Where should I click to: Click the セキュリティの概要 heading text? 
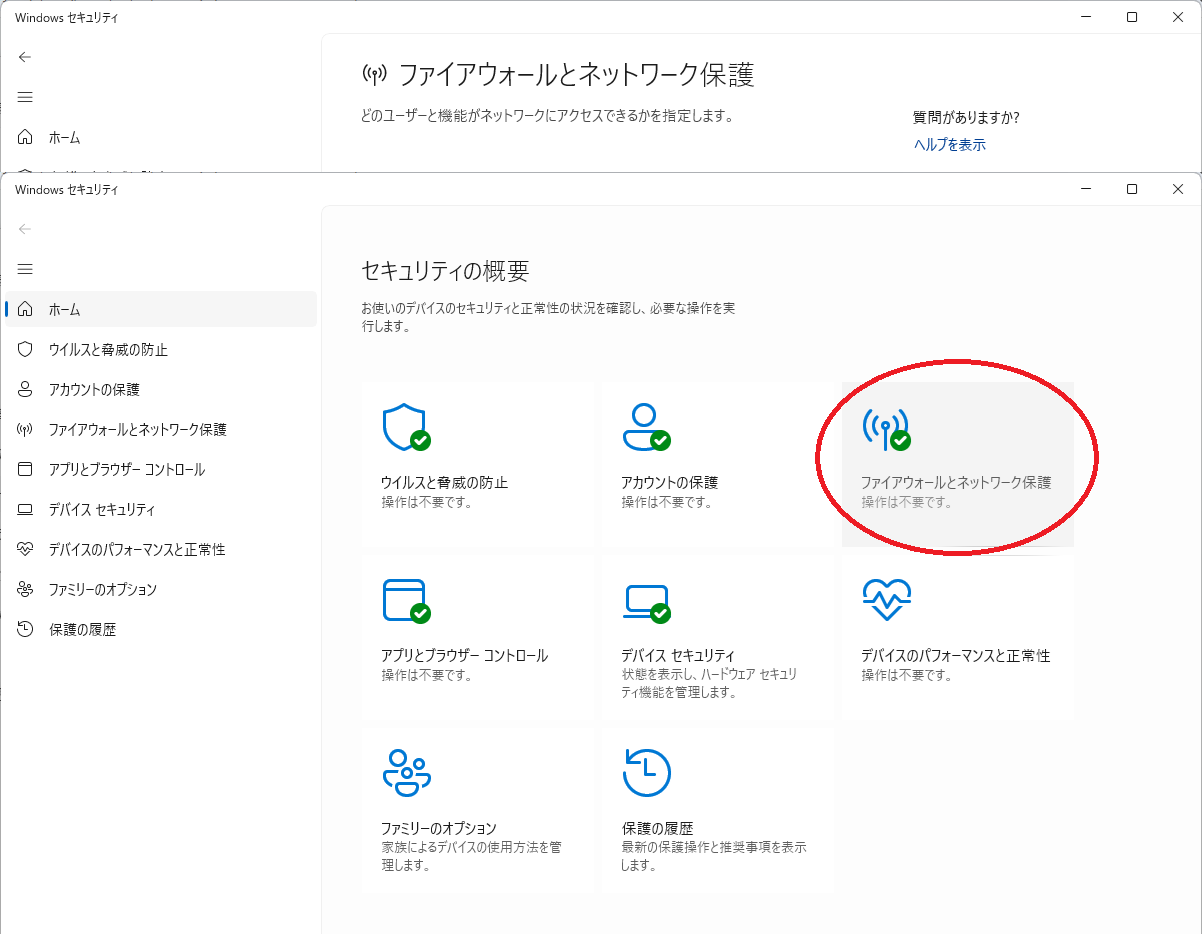click(x=445, y=271)
